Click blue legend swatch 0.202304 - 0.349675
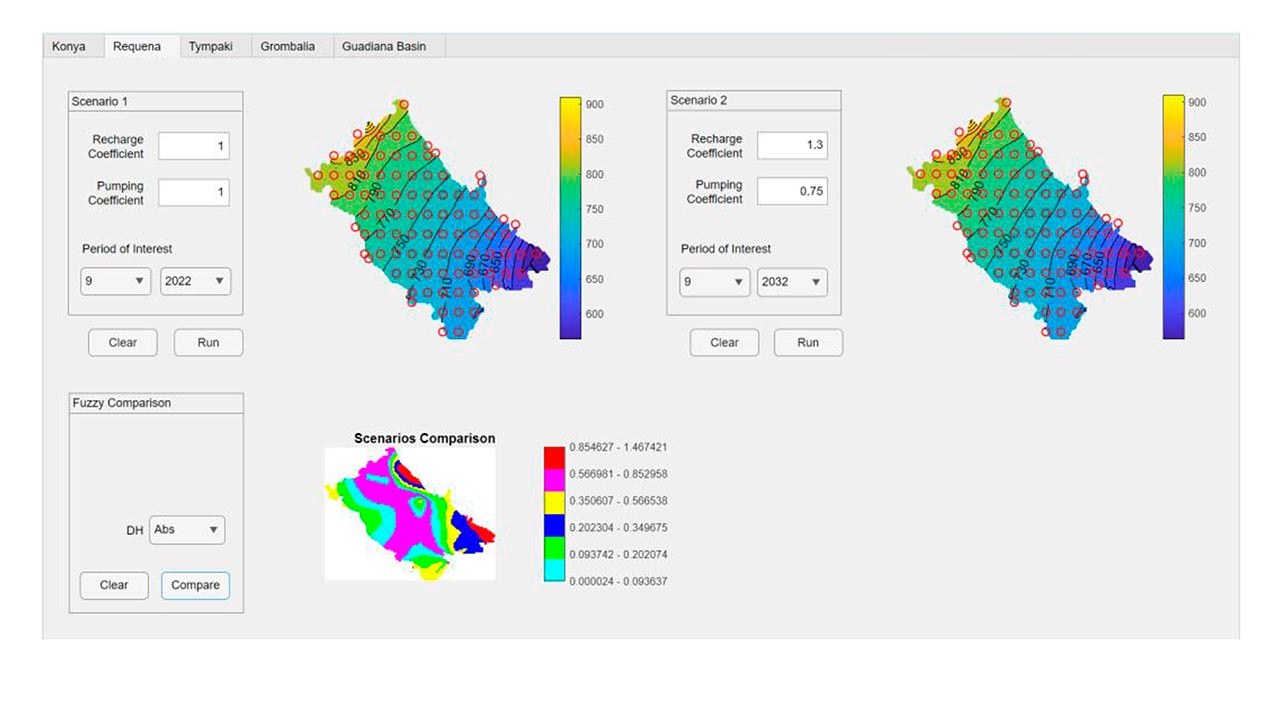Viewport: 1280px width, 720px height. click(x=554, y=525)
